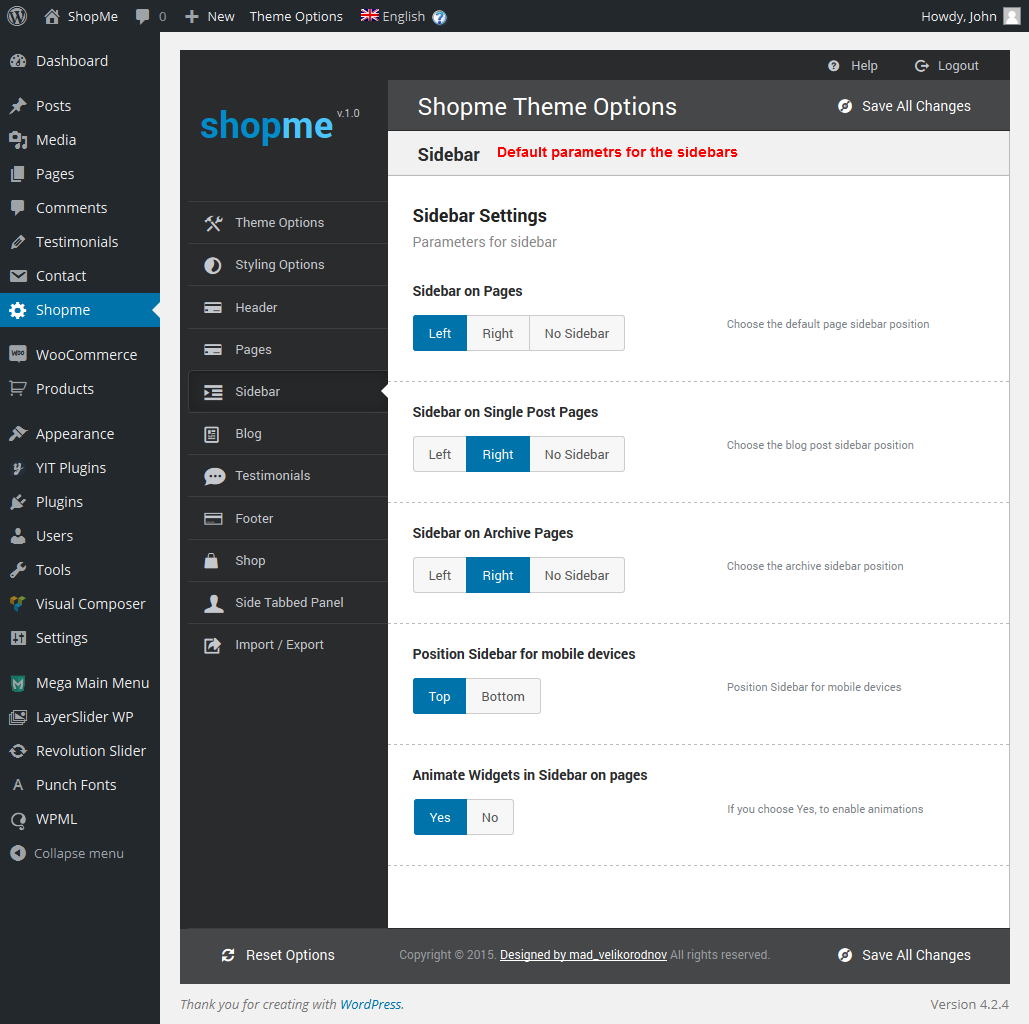Set mobile sidebar position to Bottom
Image resolution: width=1029 pixels, height=1024 pixels.
[502, 697]
